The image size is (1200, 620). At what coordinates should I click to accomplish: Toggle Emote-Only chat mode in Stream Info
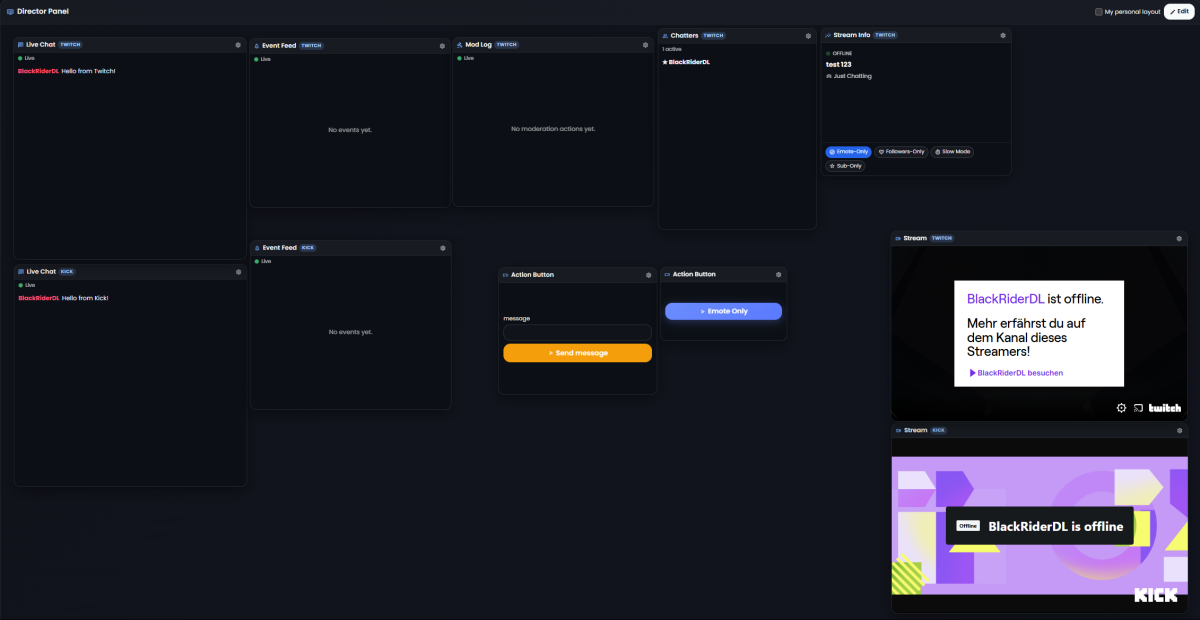coord(849,152)
